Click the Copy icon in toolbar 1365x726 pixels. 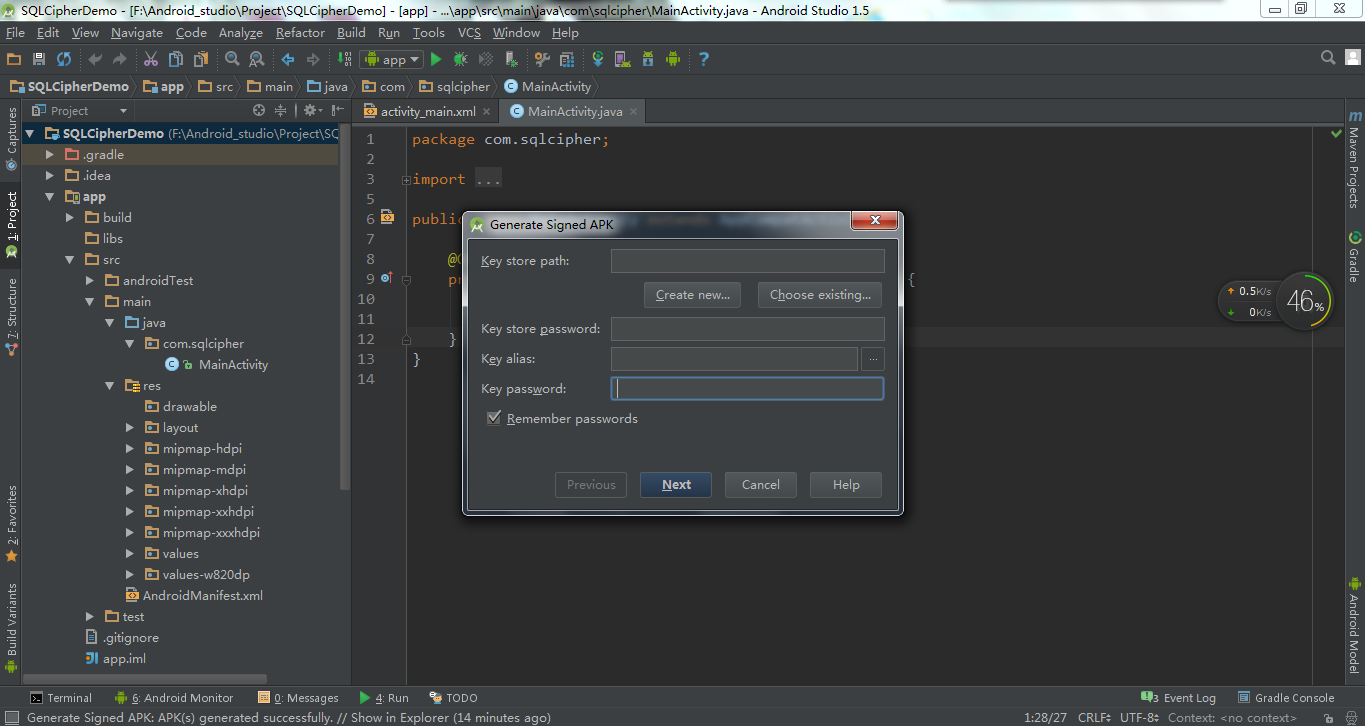click(176, 59)
